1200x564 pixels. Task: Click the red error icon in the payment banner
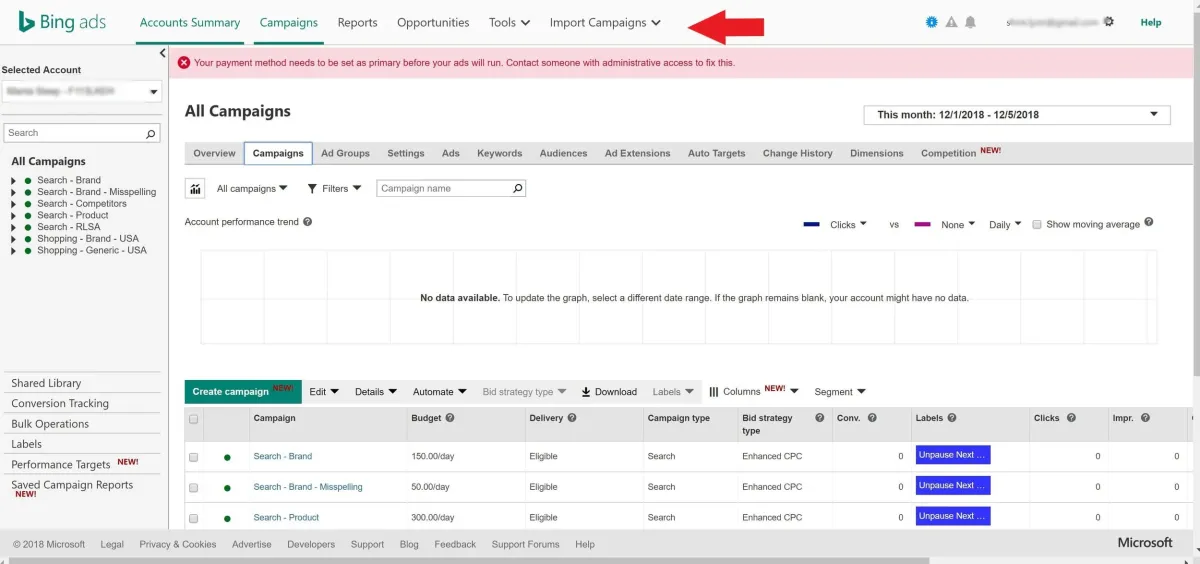pos(184,62)
